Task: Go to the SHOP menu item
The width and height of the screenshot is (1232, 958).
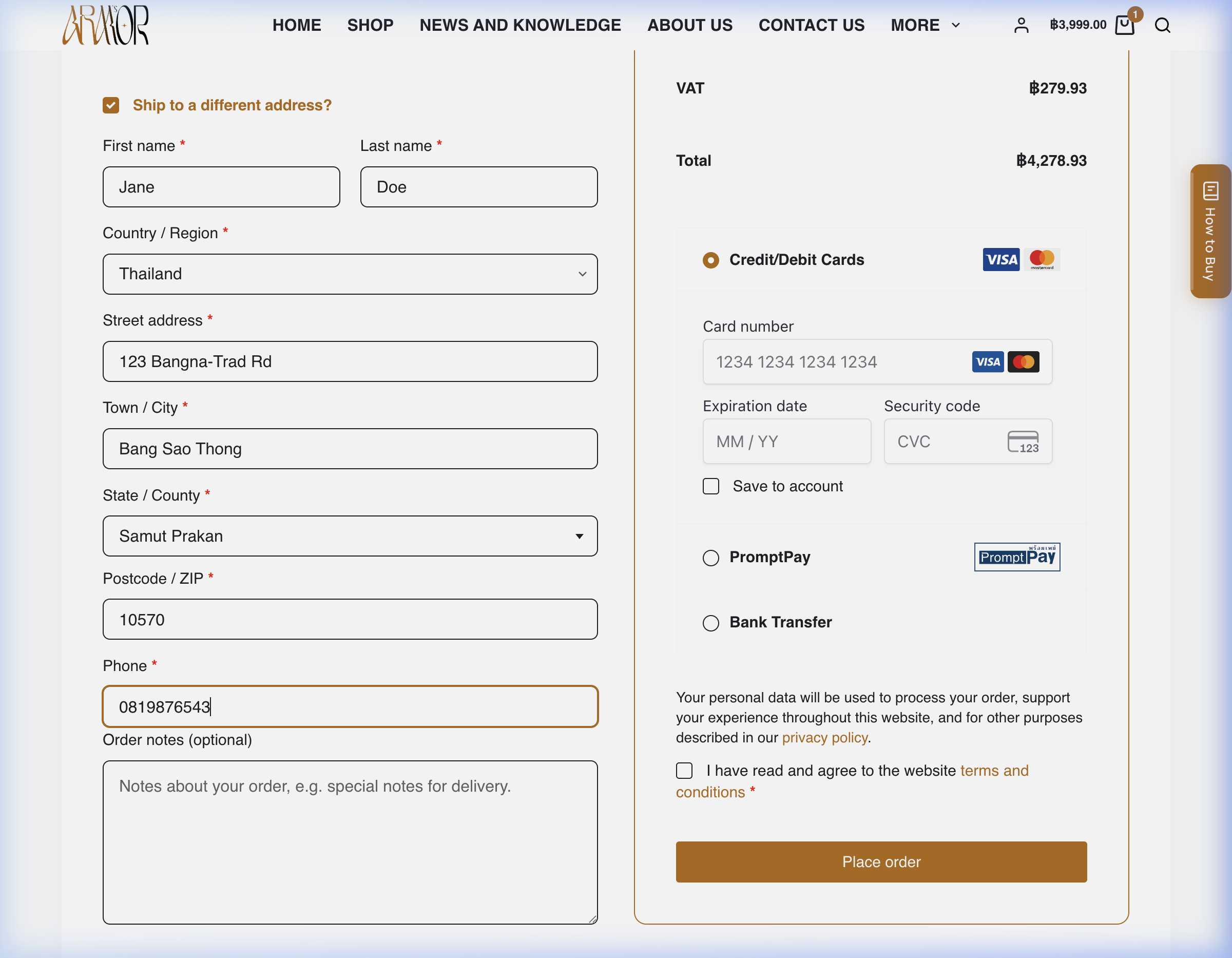Action: pyautogui.click(x=370, y=25)
